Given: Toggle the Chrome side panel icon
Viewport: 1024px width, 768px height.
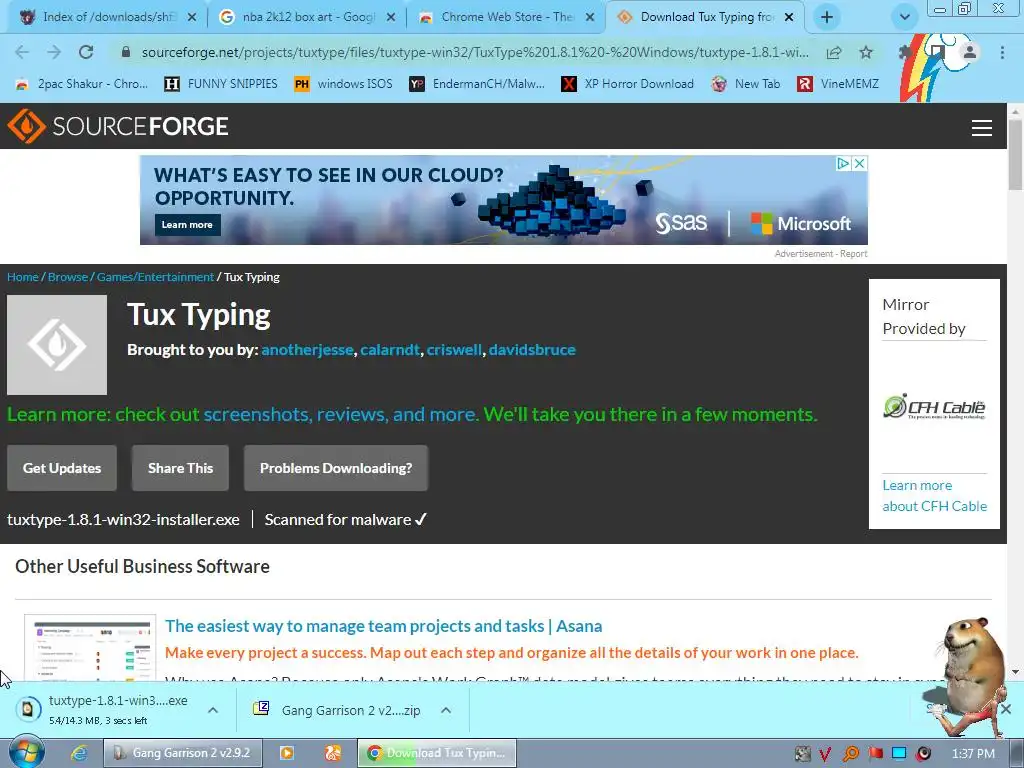Looking at the screenshot, I should pos(938,52).
